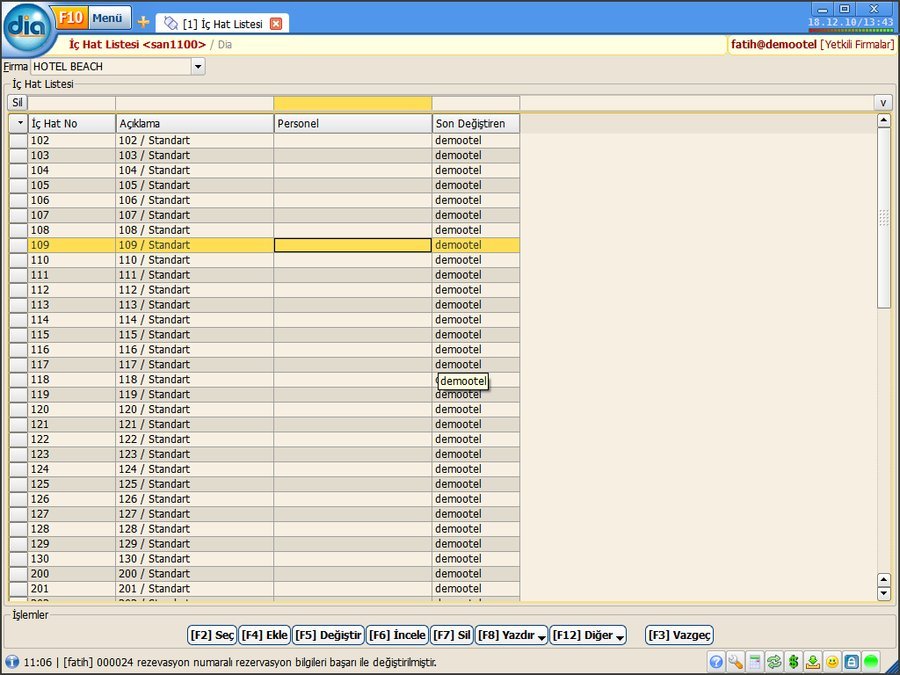Open the Yetkili Firmalar link
This screenshot has height=675, width=900.
857,44
